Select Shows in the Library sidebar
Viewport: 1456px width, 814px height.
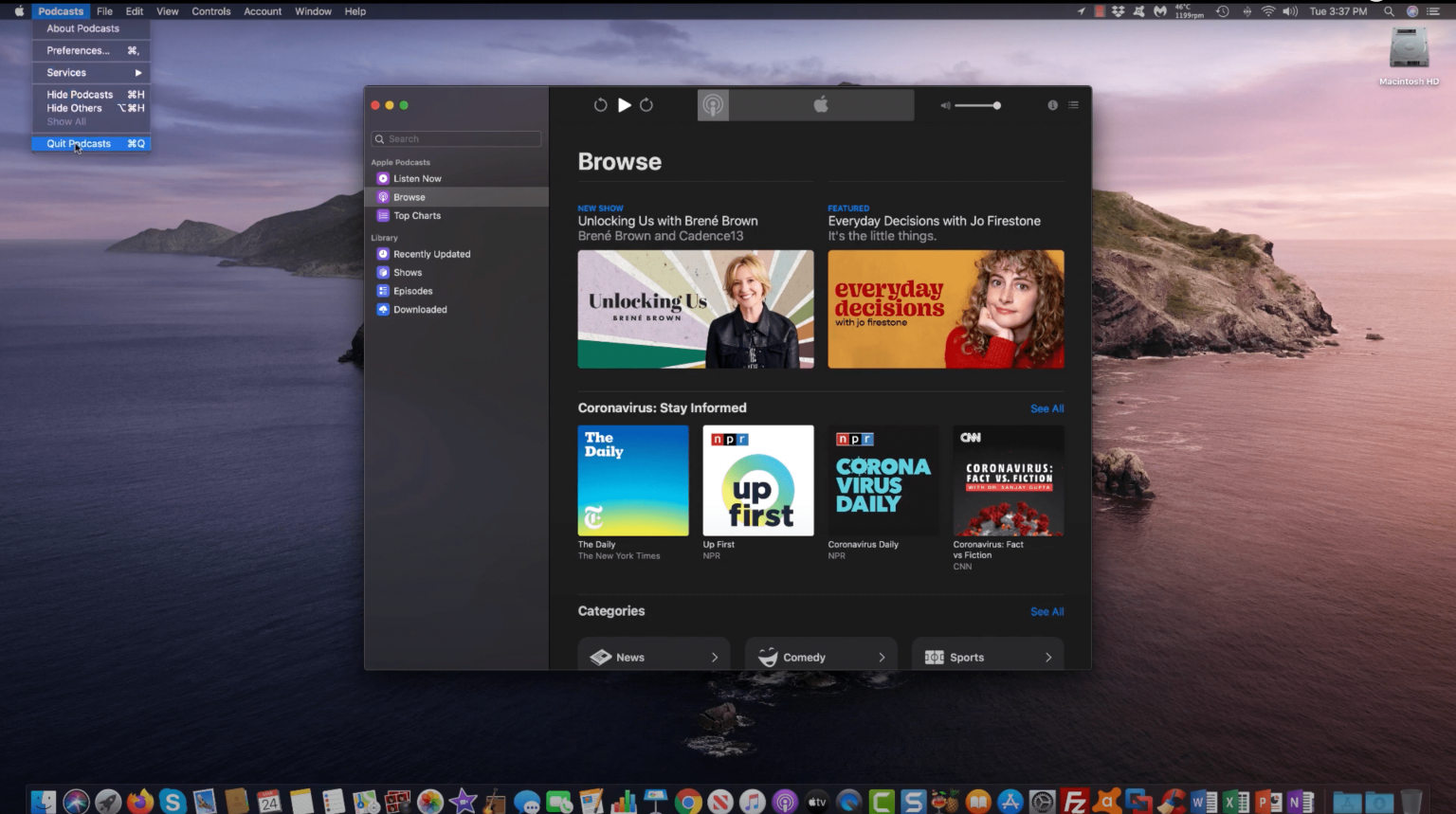click(407, 272)
